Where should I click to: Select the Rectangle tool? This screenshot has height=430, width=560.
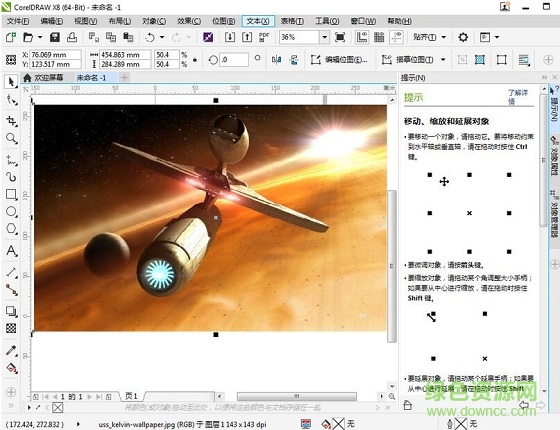point(11,195)
